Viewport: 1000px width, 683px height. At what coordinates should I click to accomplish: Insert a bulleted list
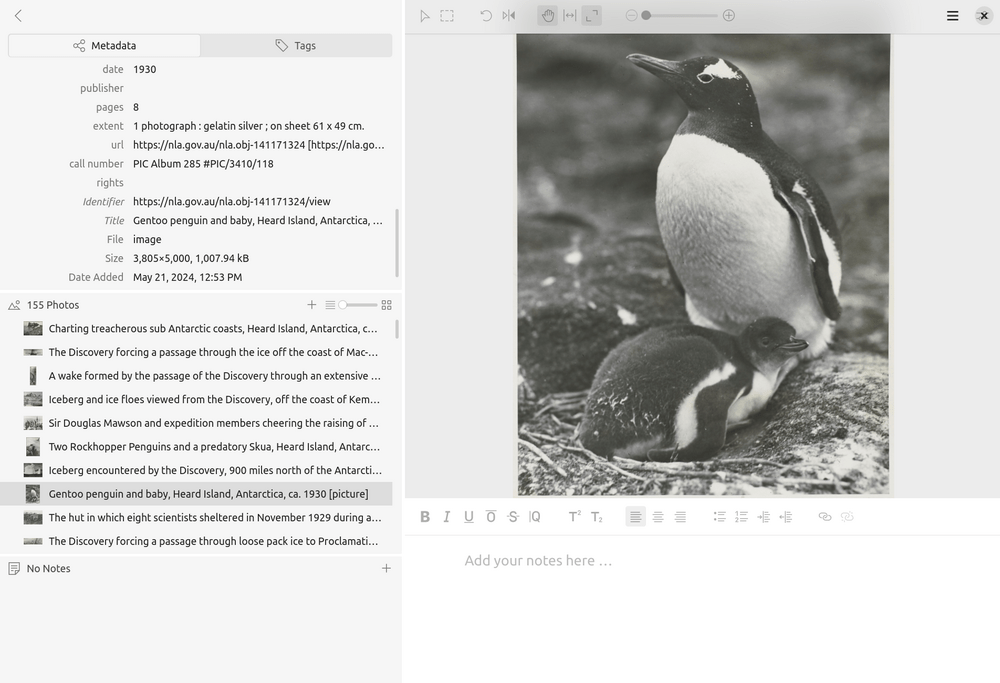pos(719,517)
